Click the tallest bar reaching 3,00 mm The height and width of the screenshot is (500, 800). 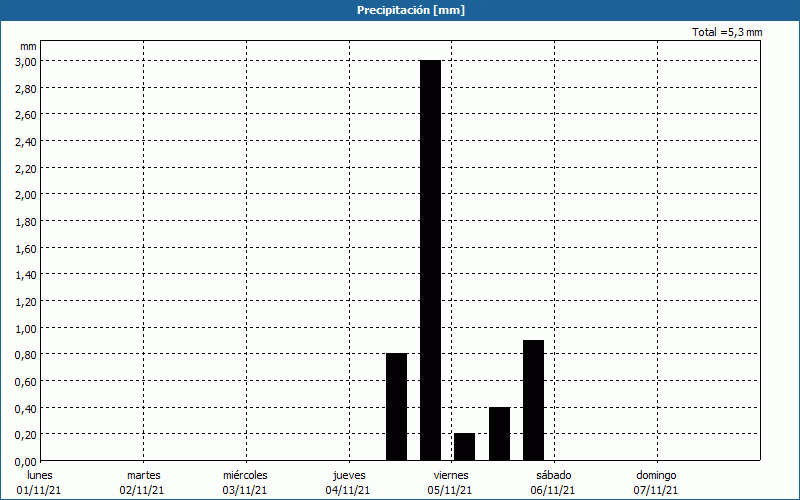tap(430, 260)
